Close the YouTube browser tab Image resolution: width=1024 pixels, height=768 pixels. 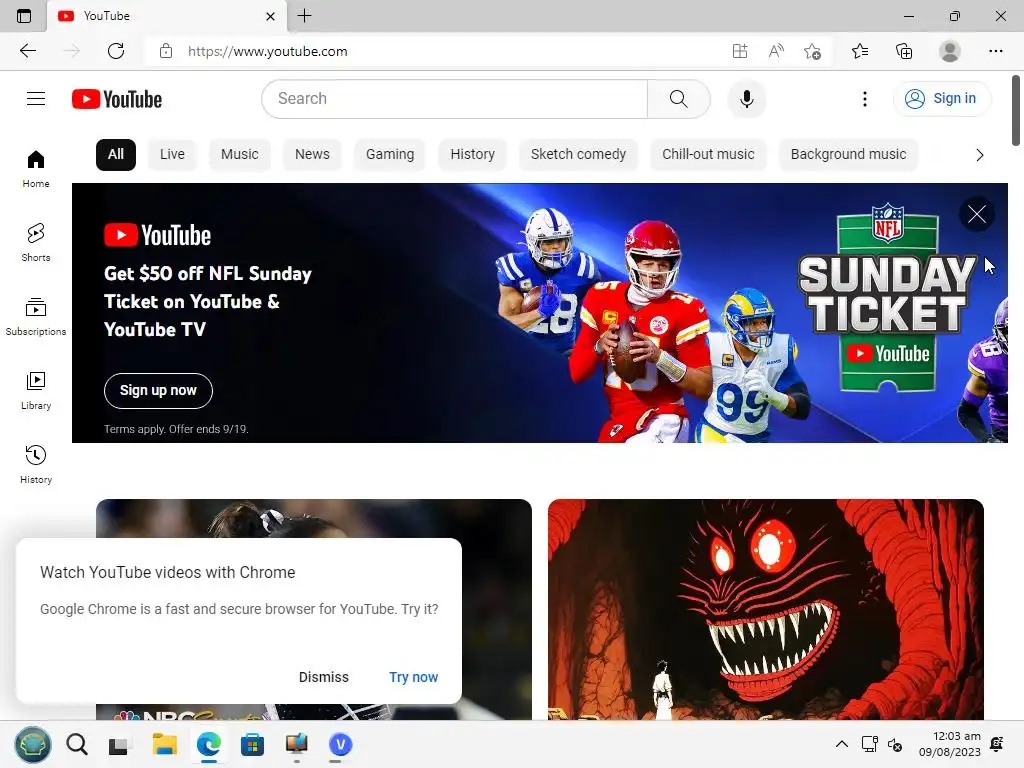(x=270, y=16)
